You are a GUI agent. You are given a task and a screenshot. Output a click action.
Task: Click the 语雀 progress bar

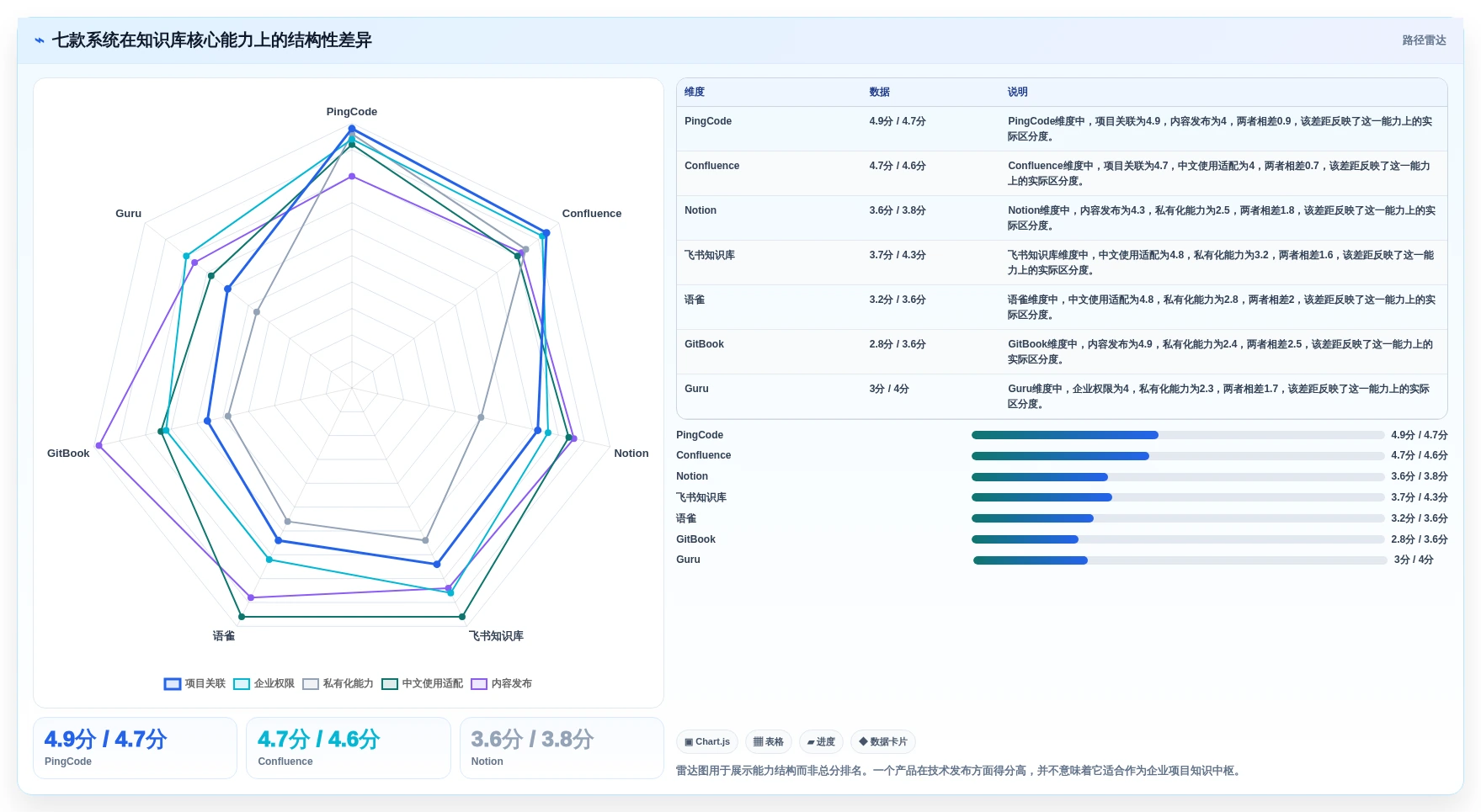(1178, 518)
